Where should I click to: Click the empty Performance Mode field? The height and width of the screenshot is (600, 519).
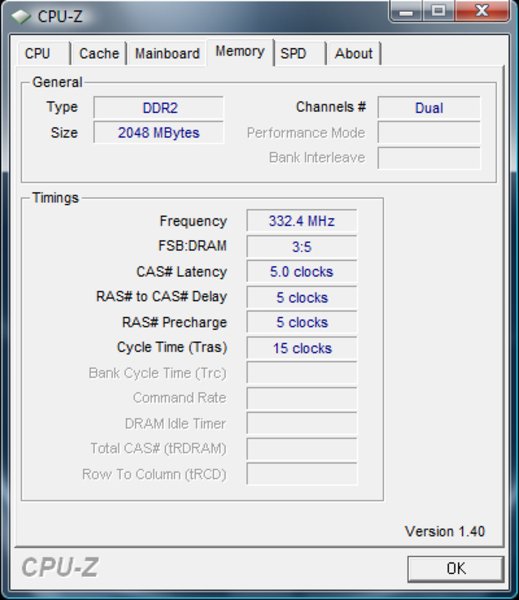[x=429, y=132]
